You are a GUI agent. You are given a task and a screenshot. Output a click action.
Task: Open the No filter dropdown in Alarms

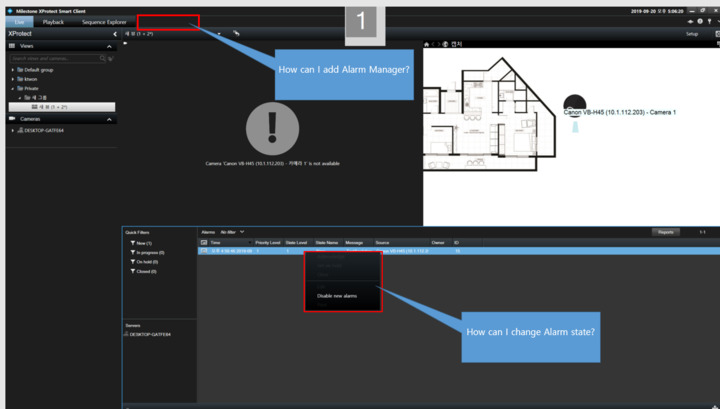pyautogui.click(x=233, y=232)
